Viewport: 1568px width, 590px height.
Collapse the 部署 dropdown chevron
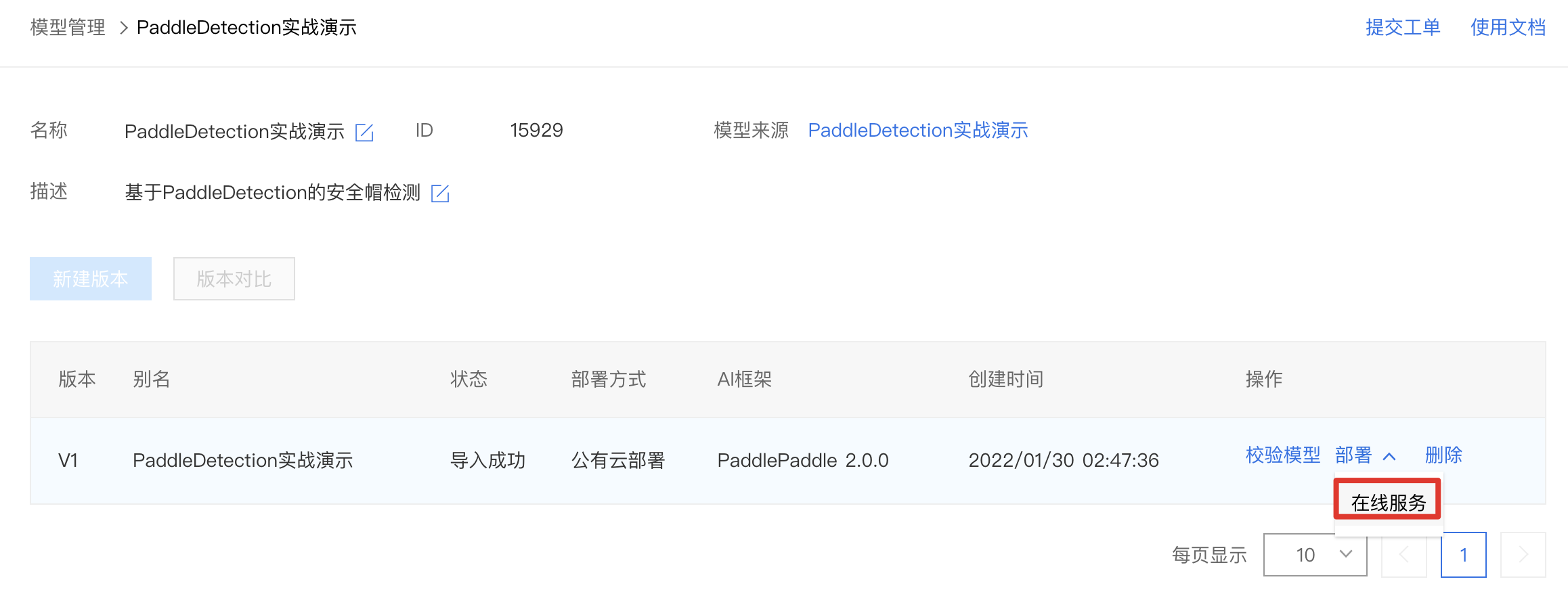tap(1389, 456)
